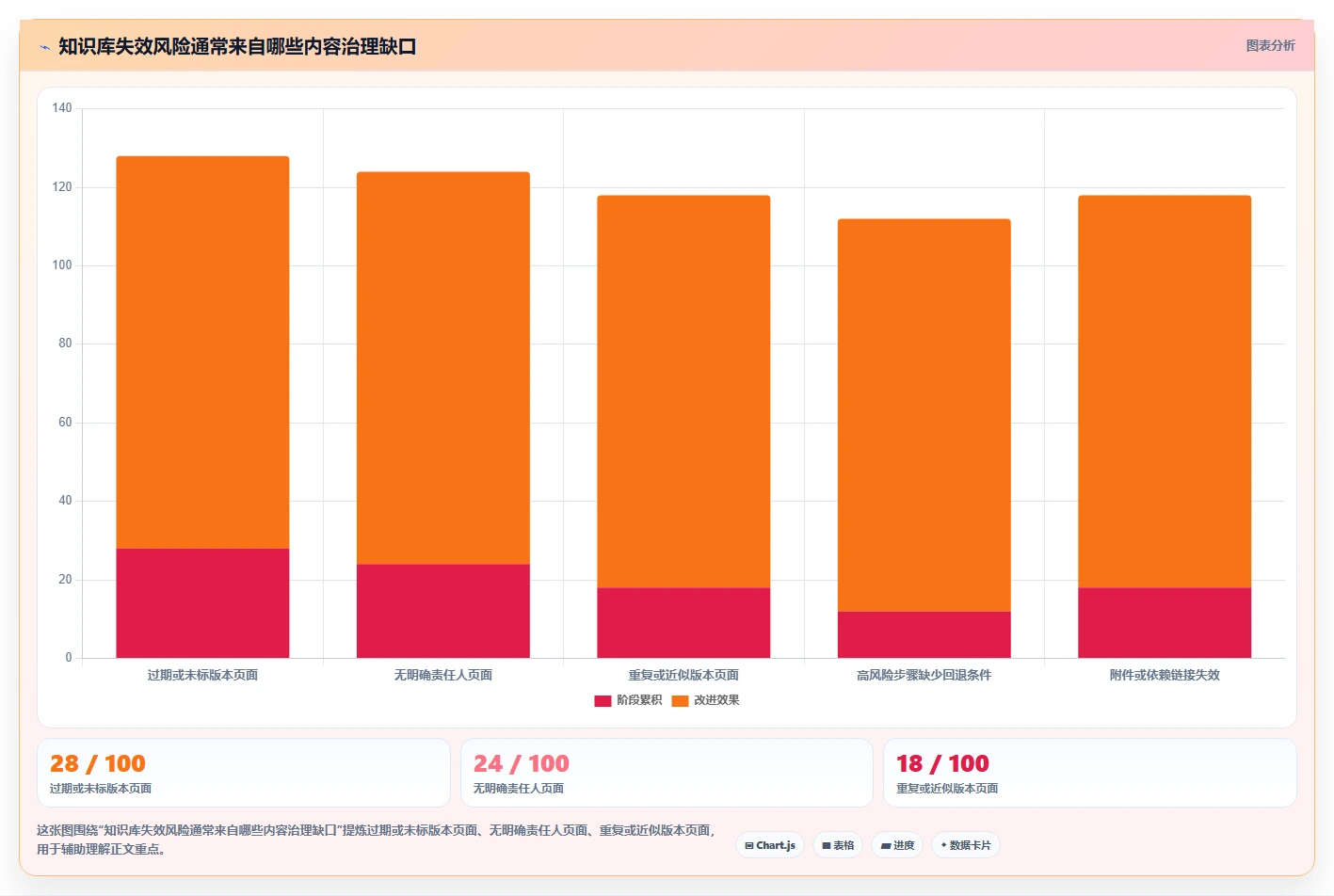Click the lightning icon beside the chart title
The height and width of the screenshot is (896, 1334).
pyautogui.click(x=44, y=47)
